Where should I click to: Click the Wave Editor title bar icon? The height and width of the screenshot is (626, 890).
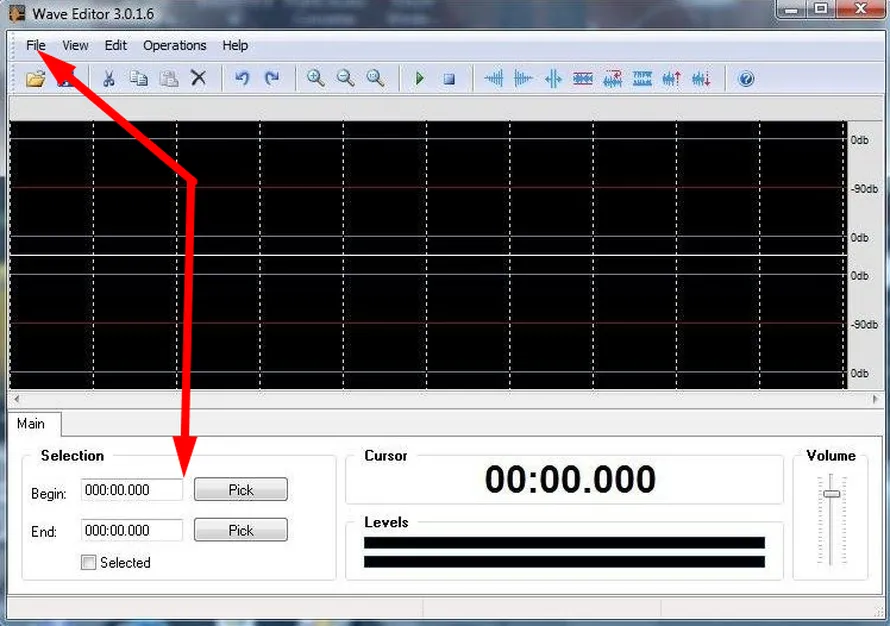17,12
